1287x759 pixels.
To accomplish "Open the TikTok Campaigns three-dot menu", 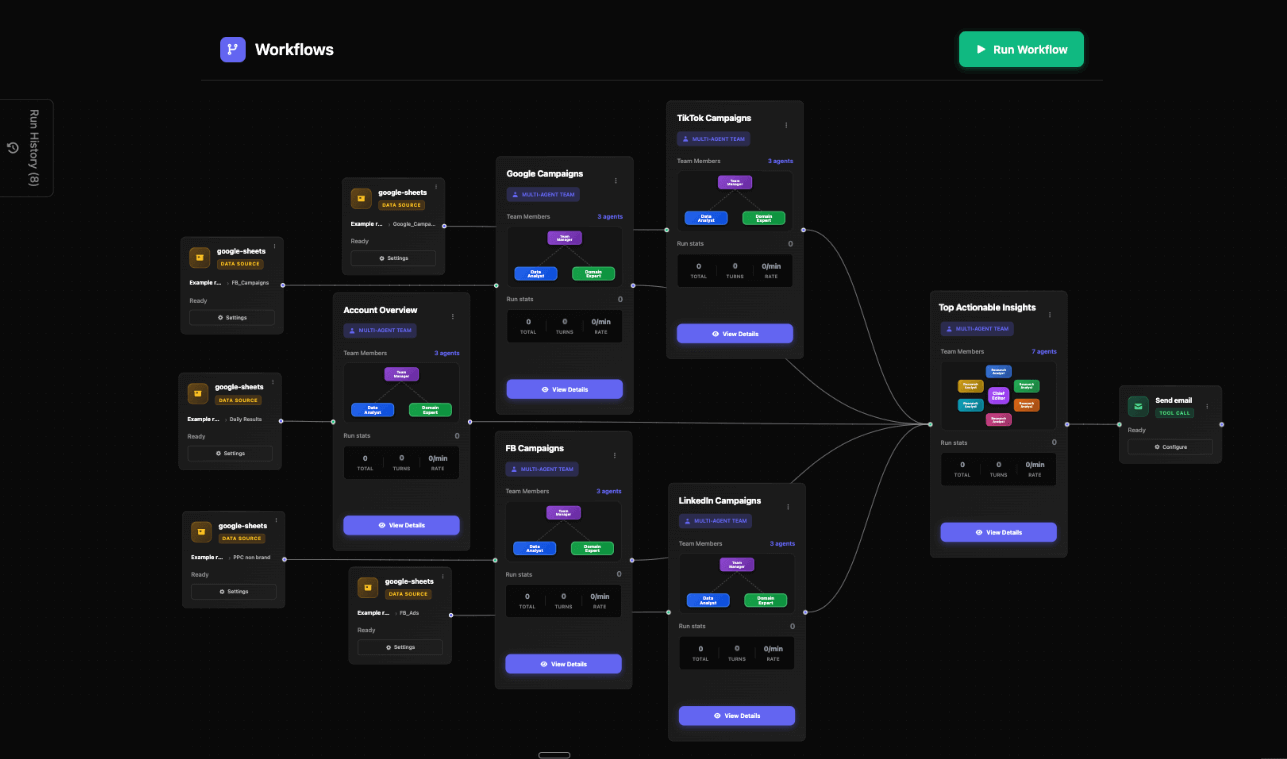I will point(786,125).
